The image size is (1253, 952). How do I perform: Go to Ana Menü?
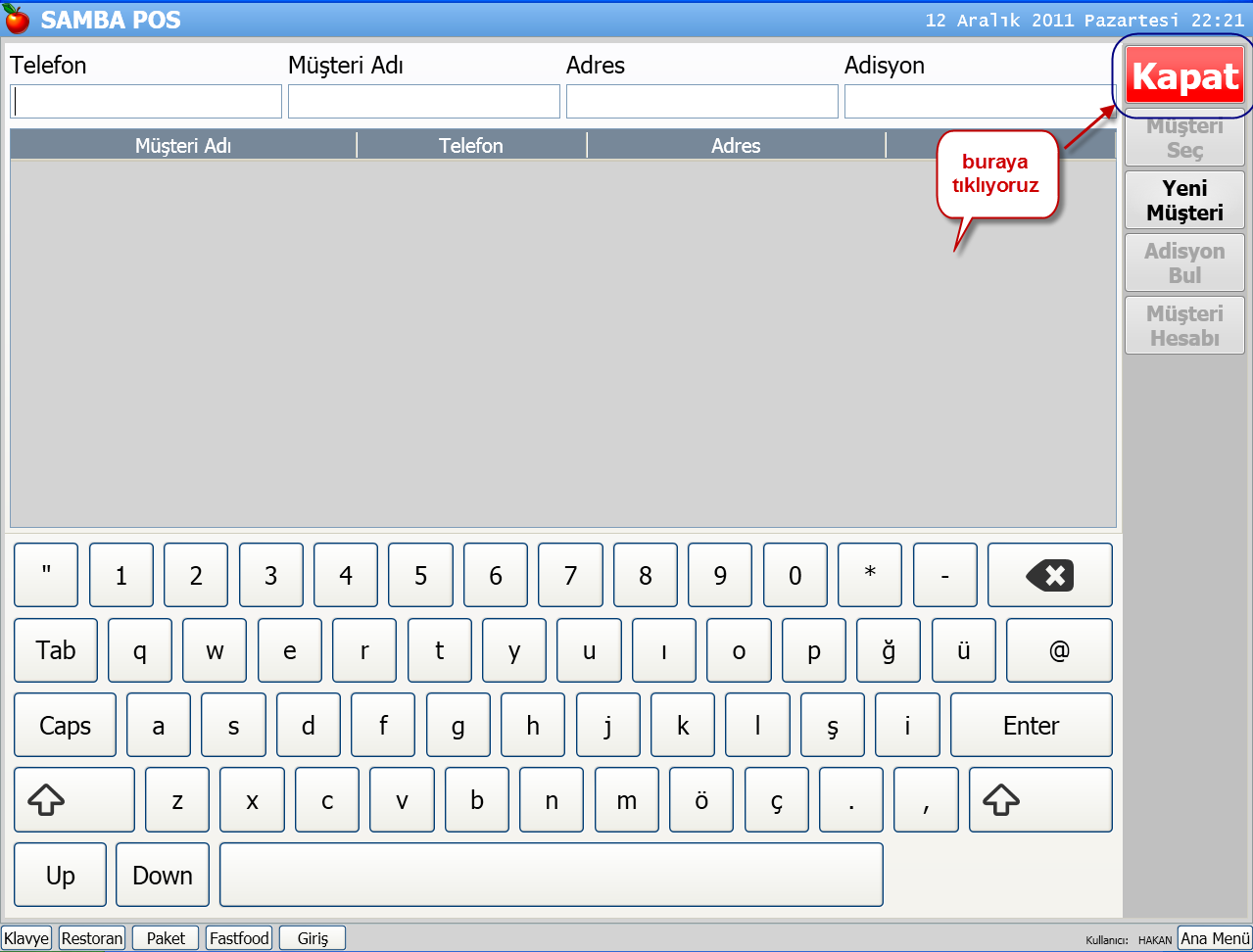click(x=1215, y=938)
